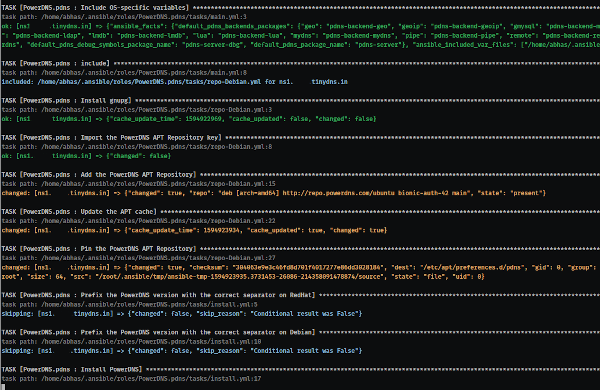Viewport: 600px width, 390px height.
Task: Click the changed line with cache_update_time 1594923934
Action: 194,230
